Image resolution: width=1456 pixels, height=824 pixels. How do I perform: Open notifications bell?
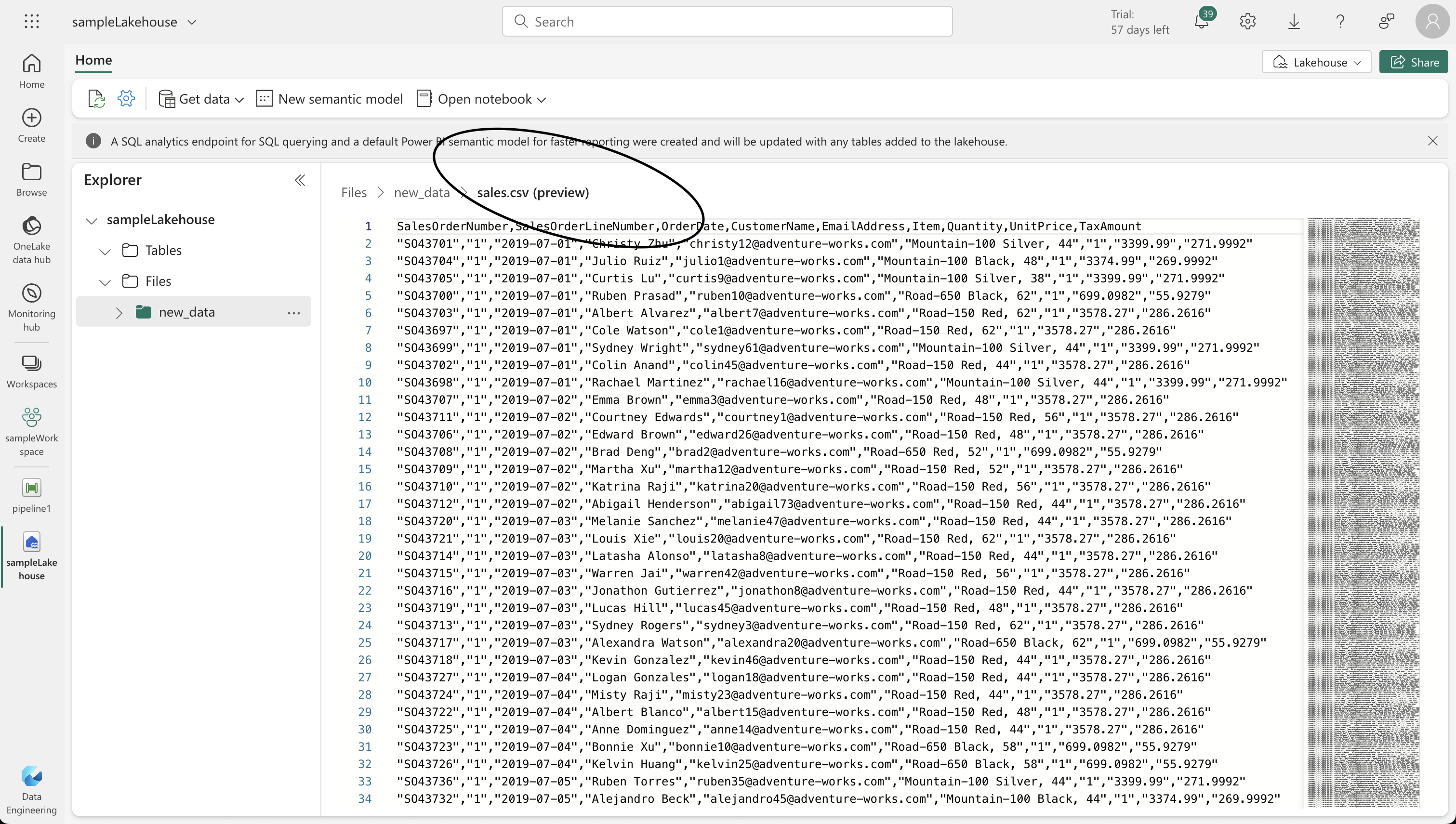(x=1202, y=22)
